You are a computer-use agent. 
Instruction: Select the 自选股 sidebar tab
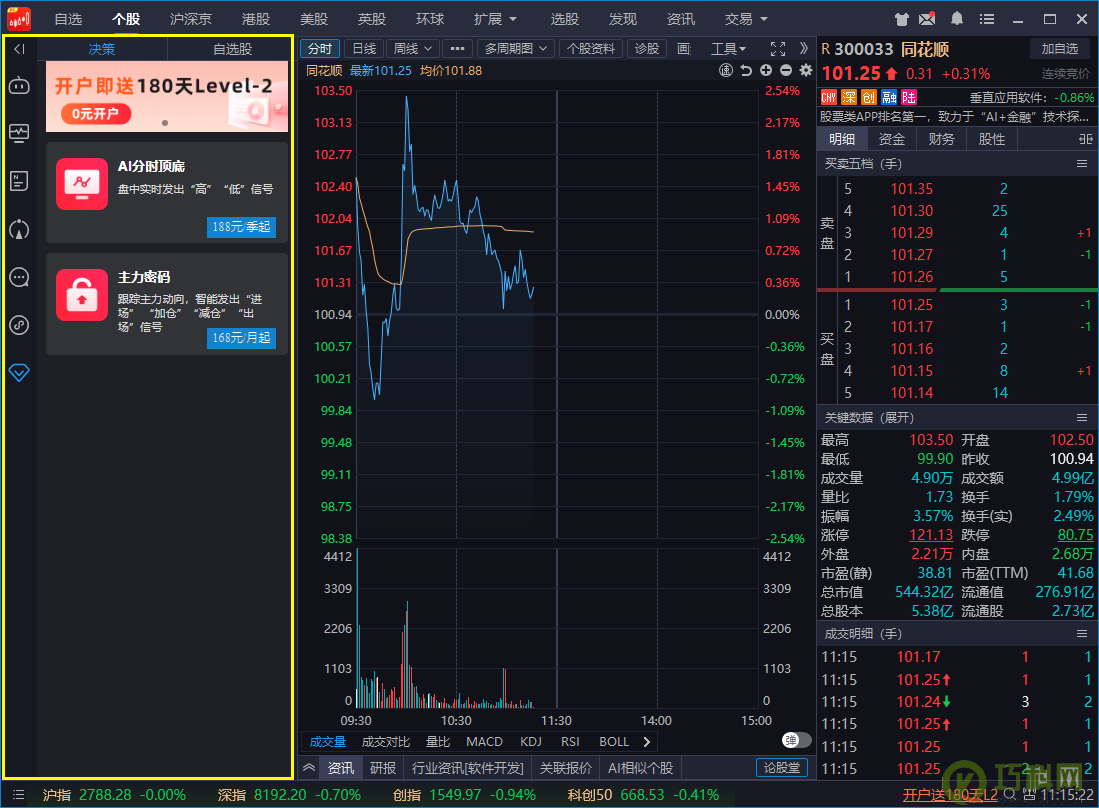pos(232,49)
